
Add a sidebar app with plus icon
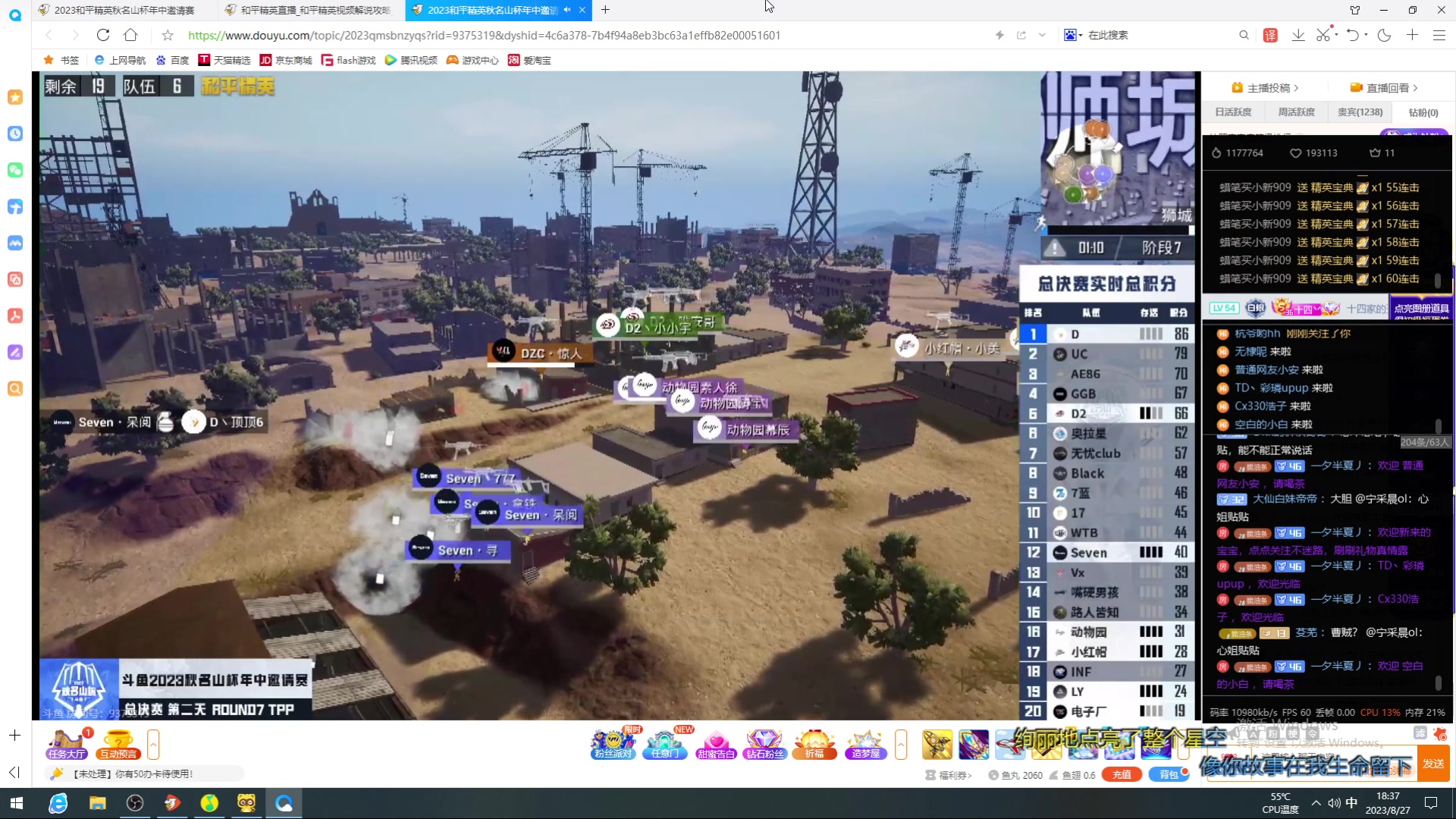tap(14, 735)
